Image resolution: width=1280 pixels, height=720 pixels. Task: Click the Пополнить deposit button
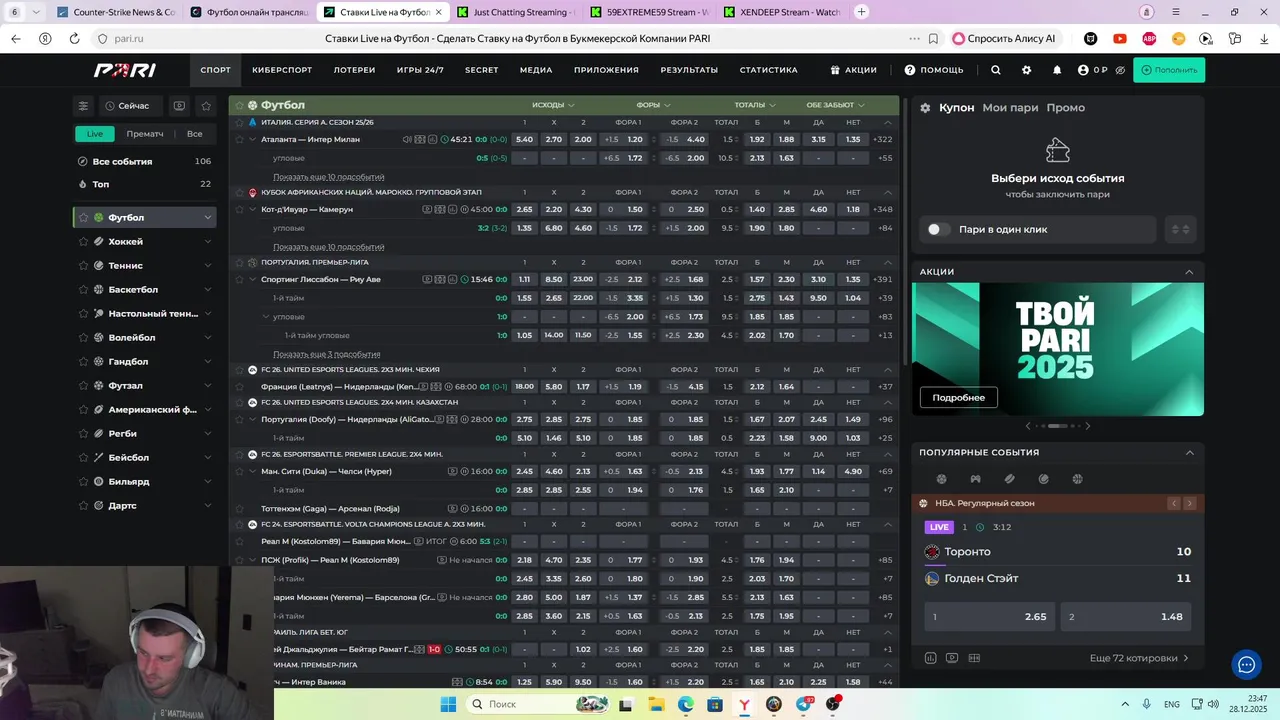(1169, 70)
